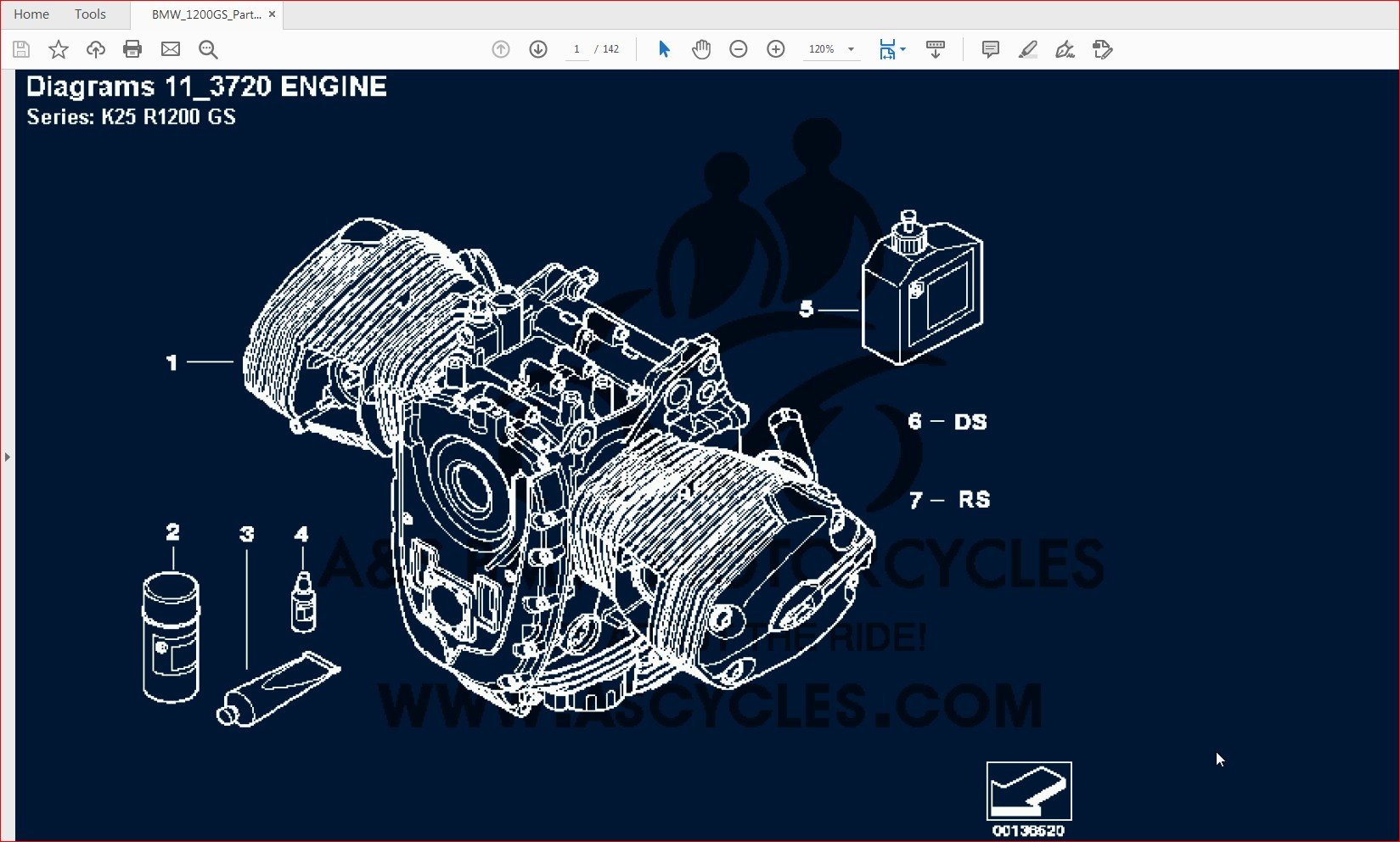Close the BMW_1200GS_Part document tab

point(272,14)
